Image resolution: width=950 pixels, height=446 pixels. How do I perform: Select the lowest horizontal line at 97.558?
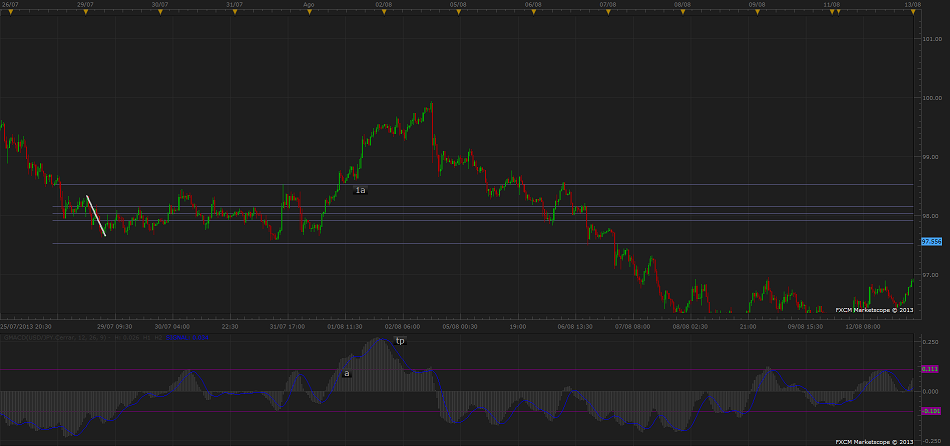[500, 243]
